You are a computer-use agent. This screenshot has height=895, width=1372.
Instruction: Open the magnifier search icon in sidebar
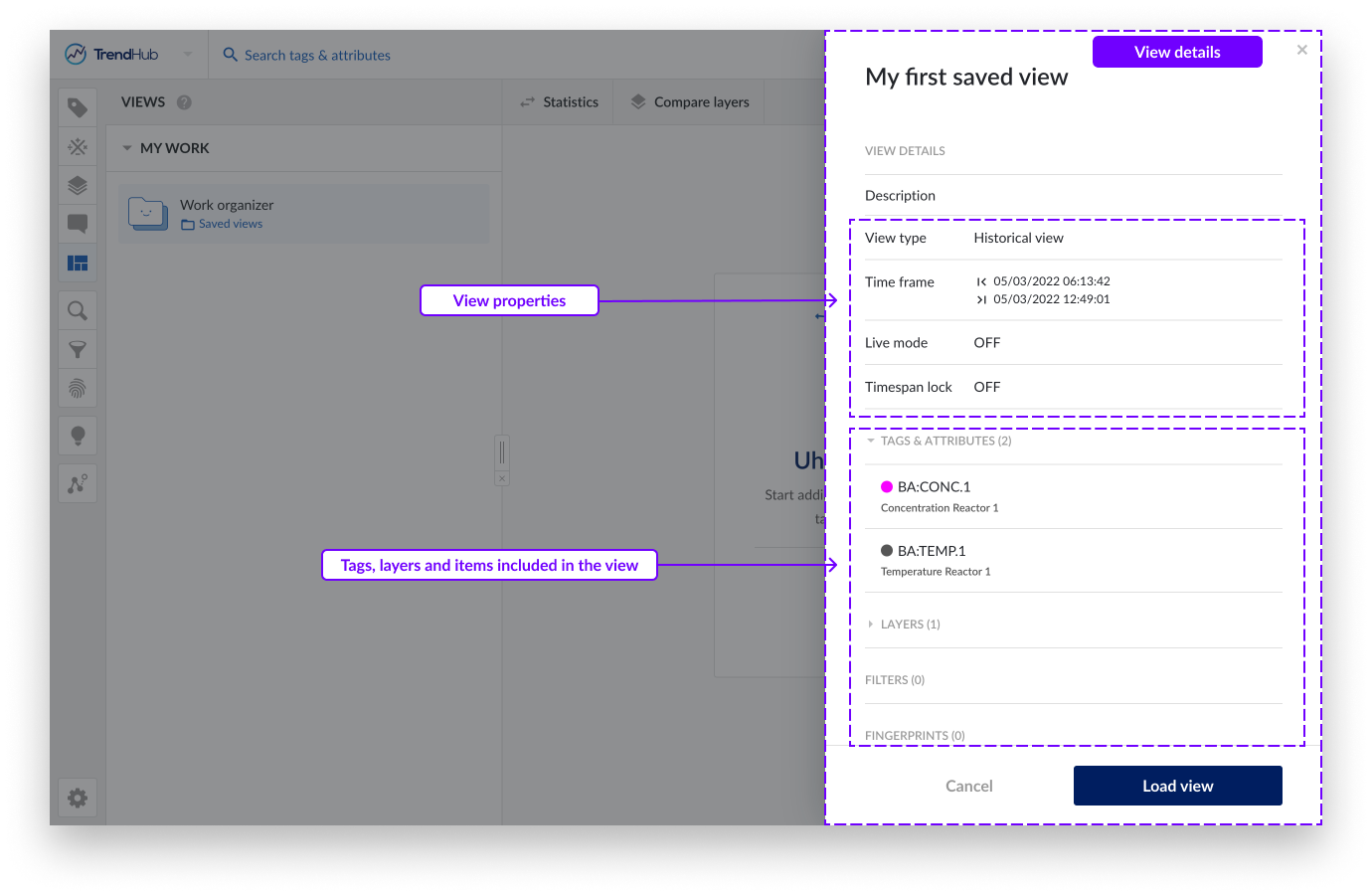point(78,311)
